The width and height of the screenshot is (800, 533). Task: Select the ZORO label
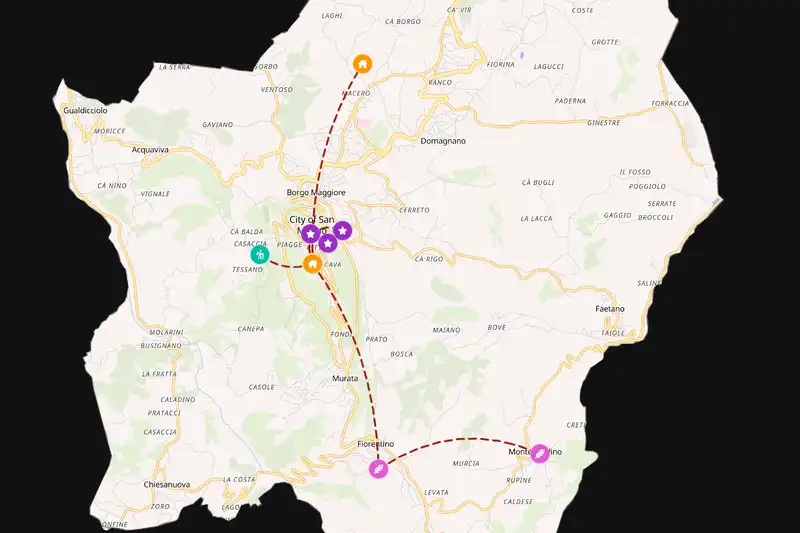[x=160, y=506]
